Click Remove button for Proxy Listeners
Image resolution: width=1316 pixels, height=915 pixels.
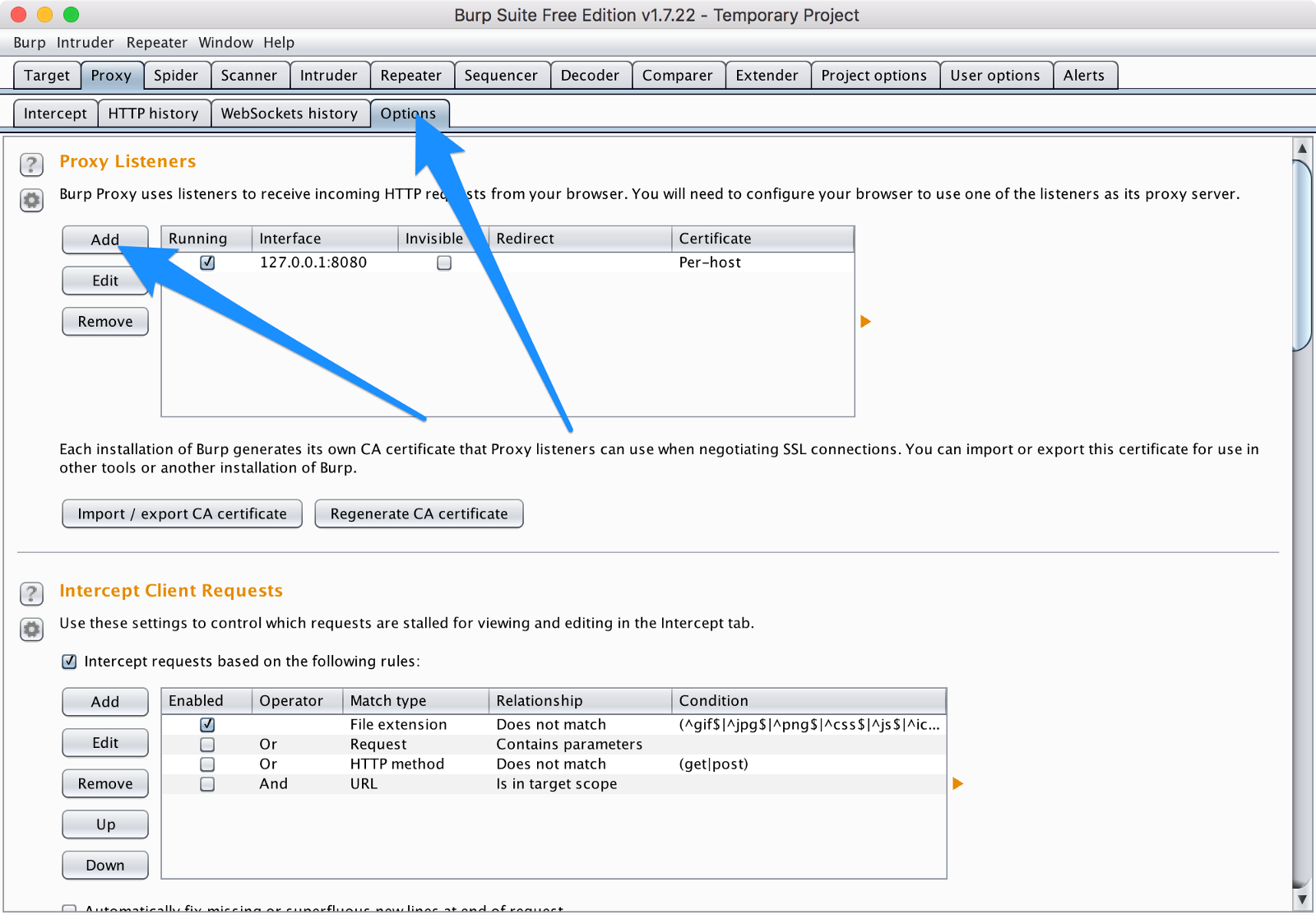(105, 322)
